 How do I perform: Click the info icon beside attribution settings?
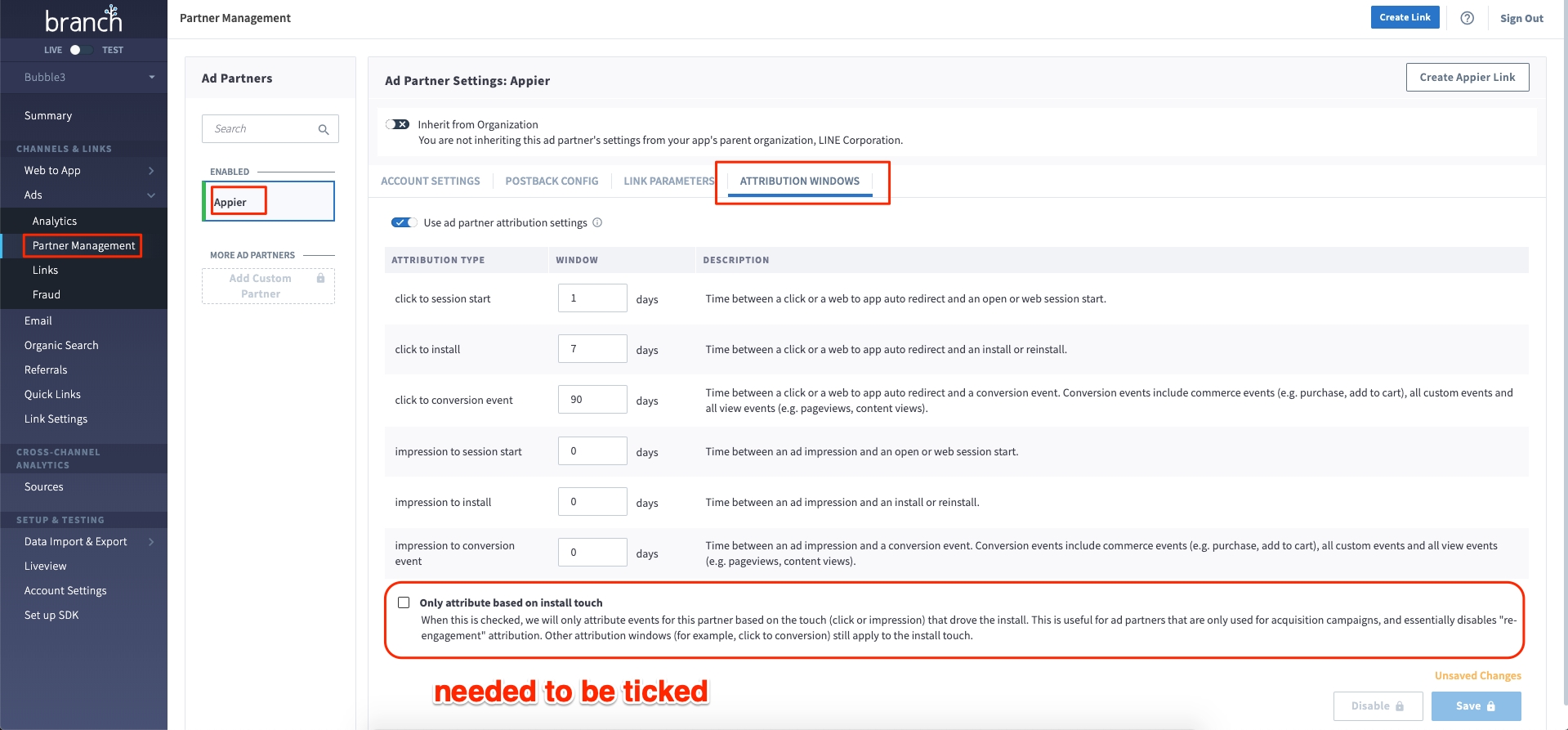coord(597,222)
